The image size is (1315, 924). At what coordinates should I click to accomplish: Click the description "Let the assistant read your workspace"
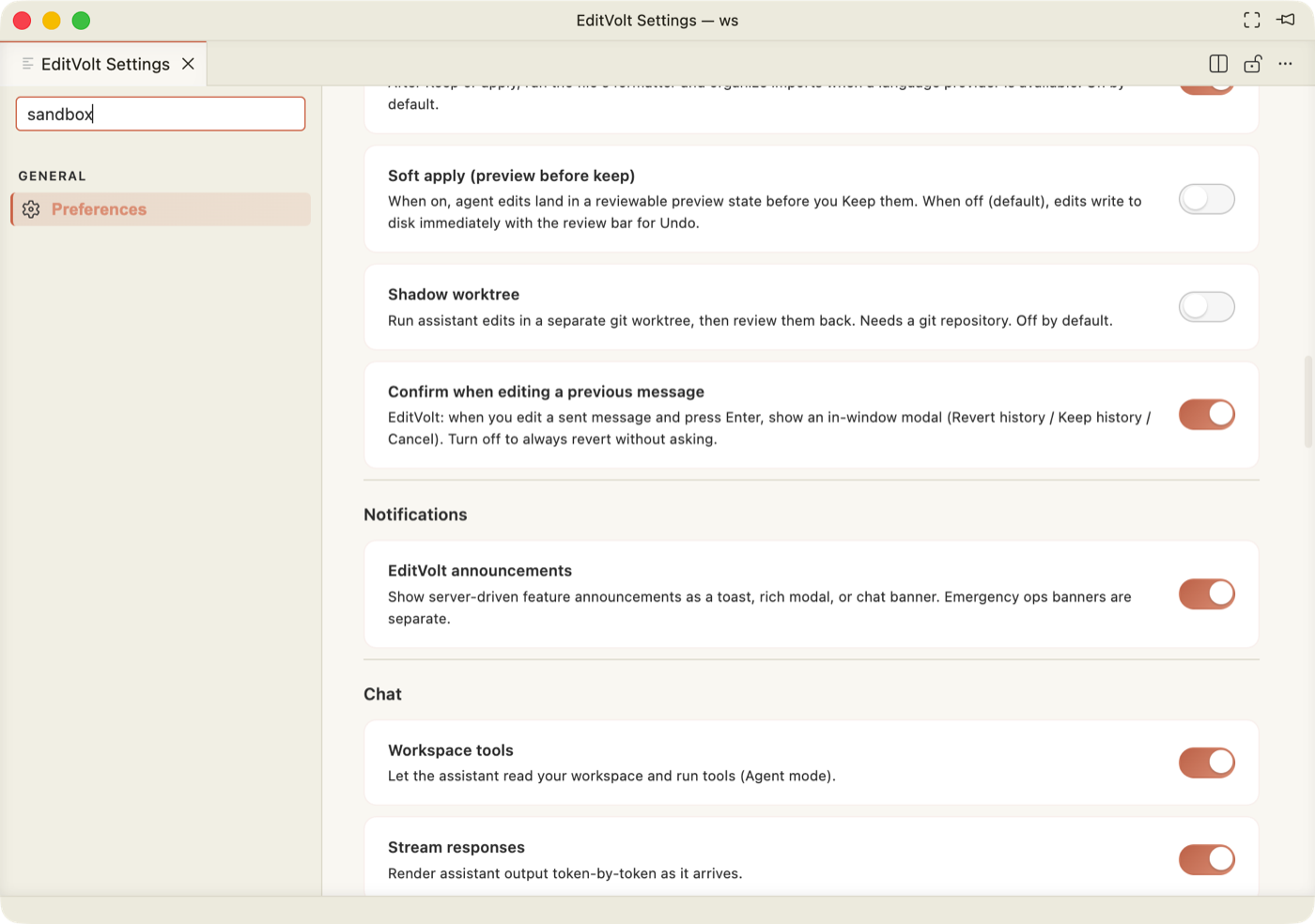pyautogui.click(x=611, y=776)
